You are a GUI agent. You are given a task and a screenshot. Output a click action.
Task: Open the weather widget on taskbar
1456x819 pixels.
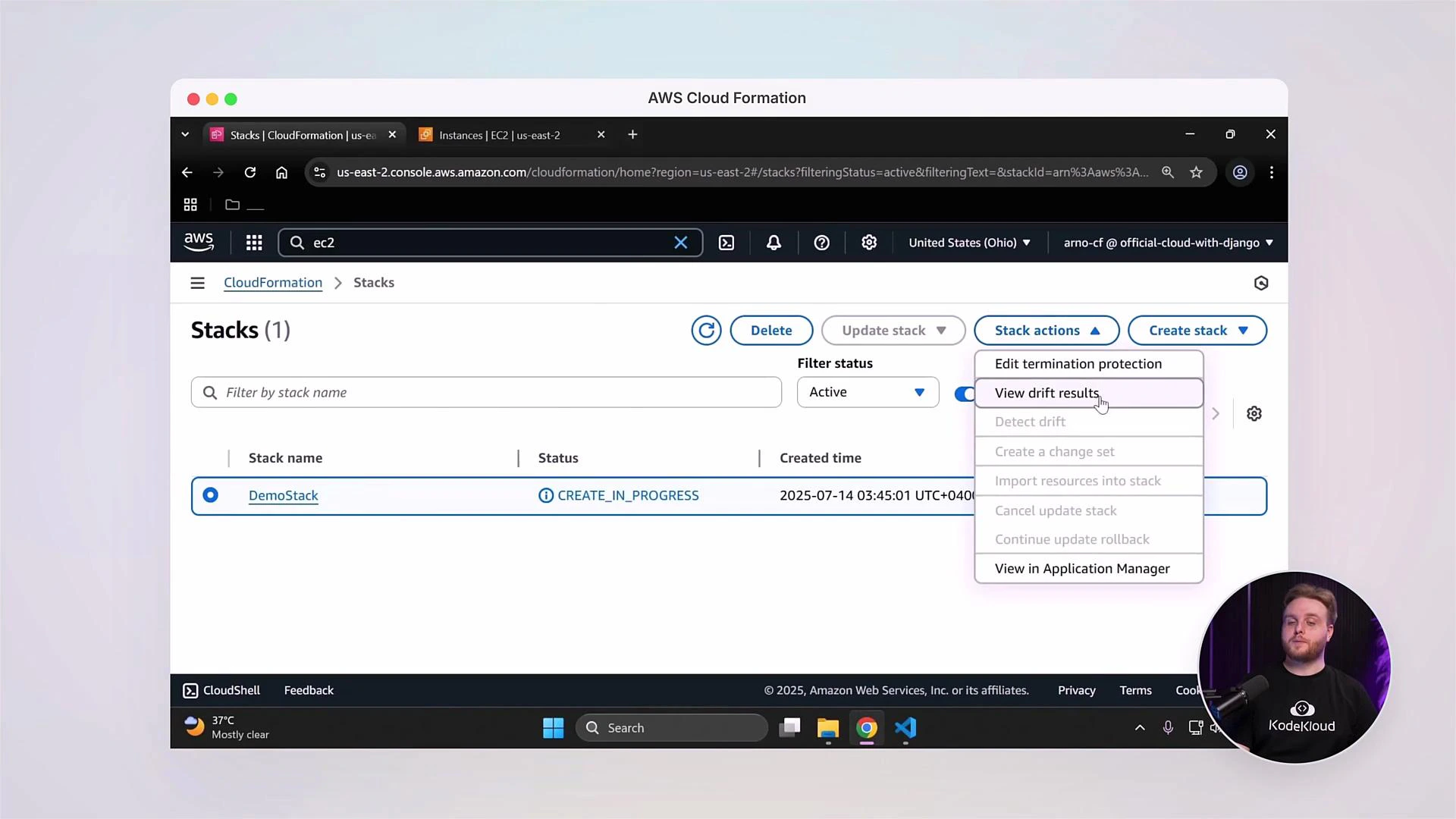(x=227, y=727)
